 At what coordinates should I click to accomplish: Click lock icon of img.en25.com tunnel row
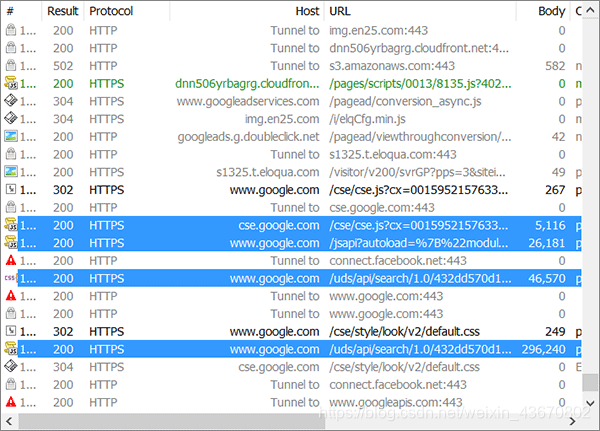tap(11, 30)
